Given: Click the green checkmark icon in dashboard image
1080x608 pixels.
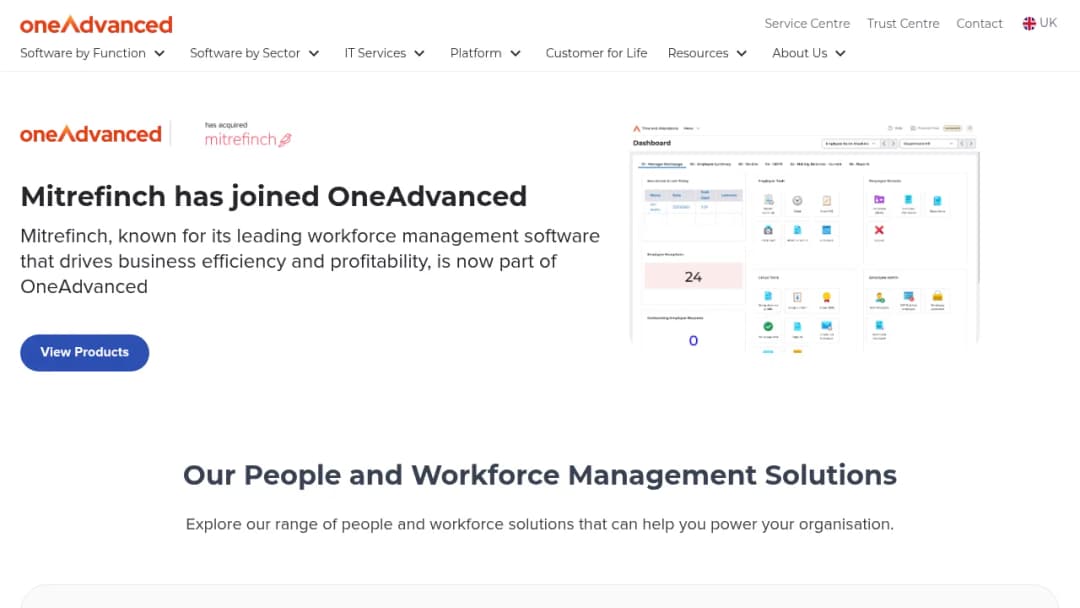Looking at the screenshot, I should [768, 326].
